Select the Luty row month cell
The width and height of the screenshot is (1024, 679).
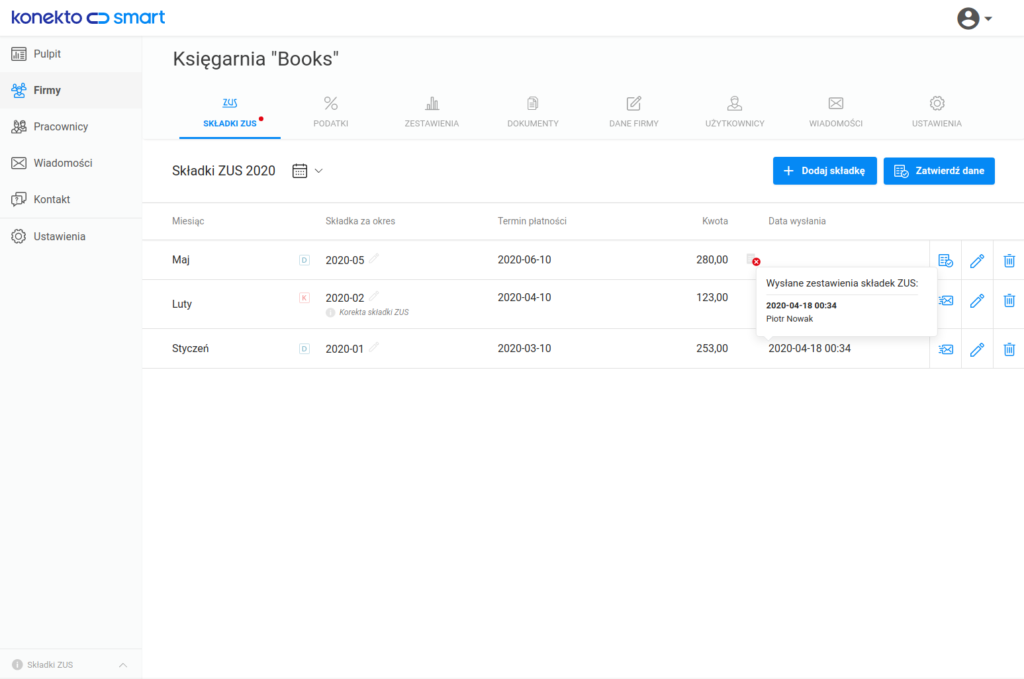(182, 304)
